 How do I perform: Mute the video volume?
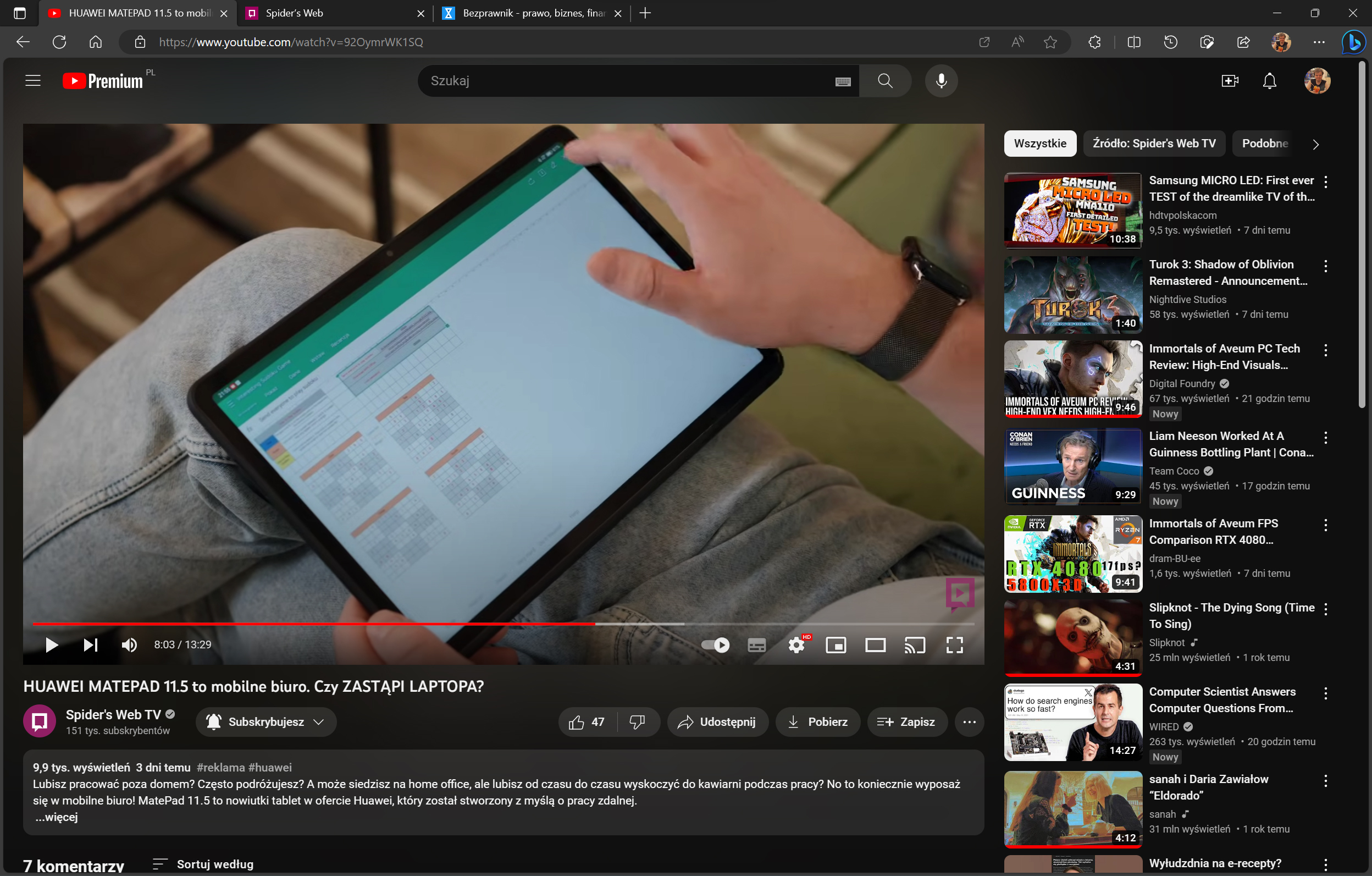click(x=129, y=644)
